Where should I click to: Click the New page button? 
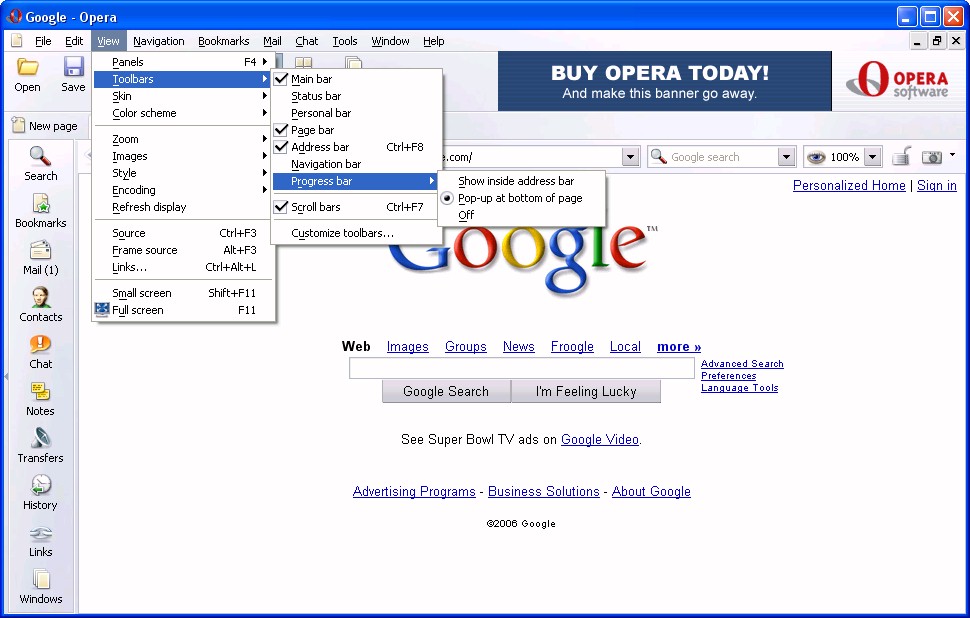pos(45,126)
